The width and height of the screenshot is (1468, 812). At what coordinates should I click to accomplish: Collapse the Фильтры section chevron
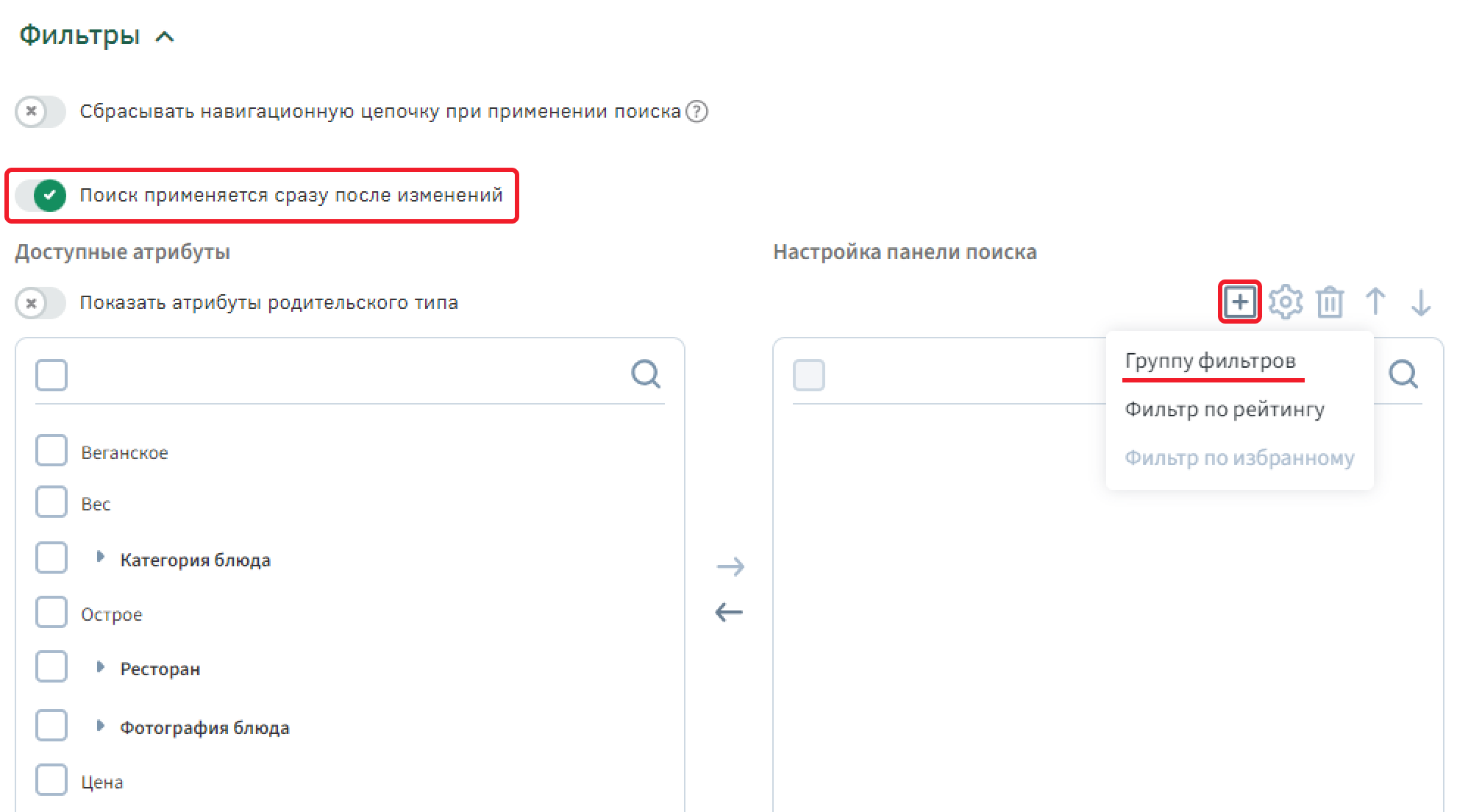point(165,37)
